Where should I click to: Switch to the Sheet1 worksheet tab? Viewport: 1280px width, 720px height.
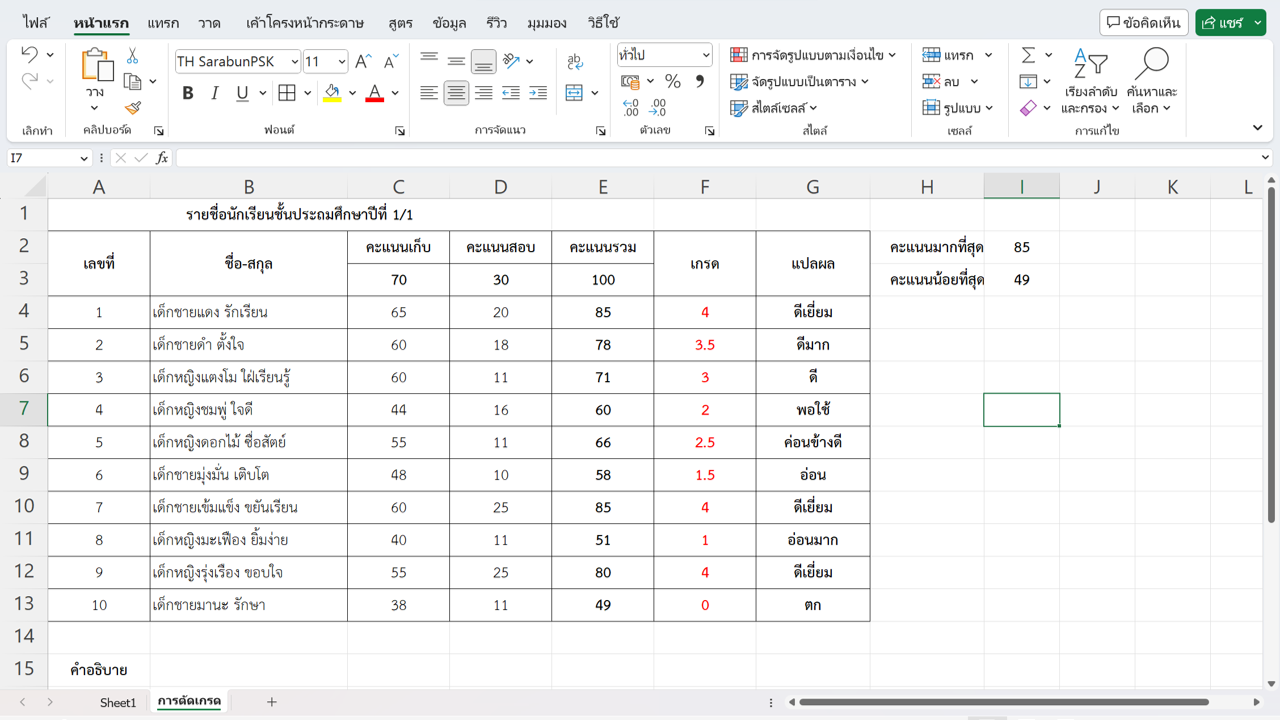click(x=118, y=702)
